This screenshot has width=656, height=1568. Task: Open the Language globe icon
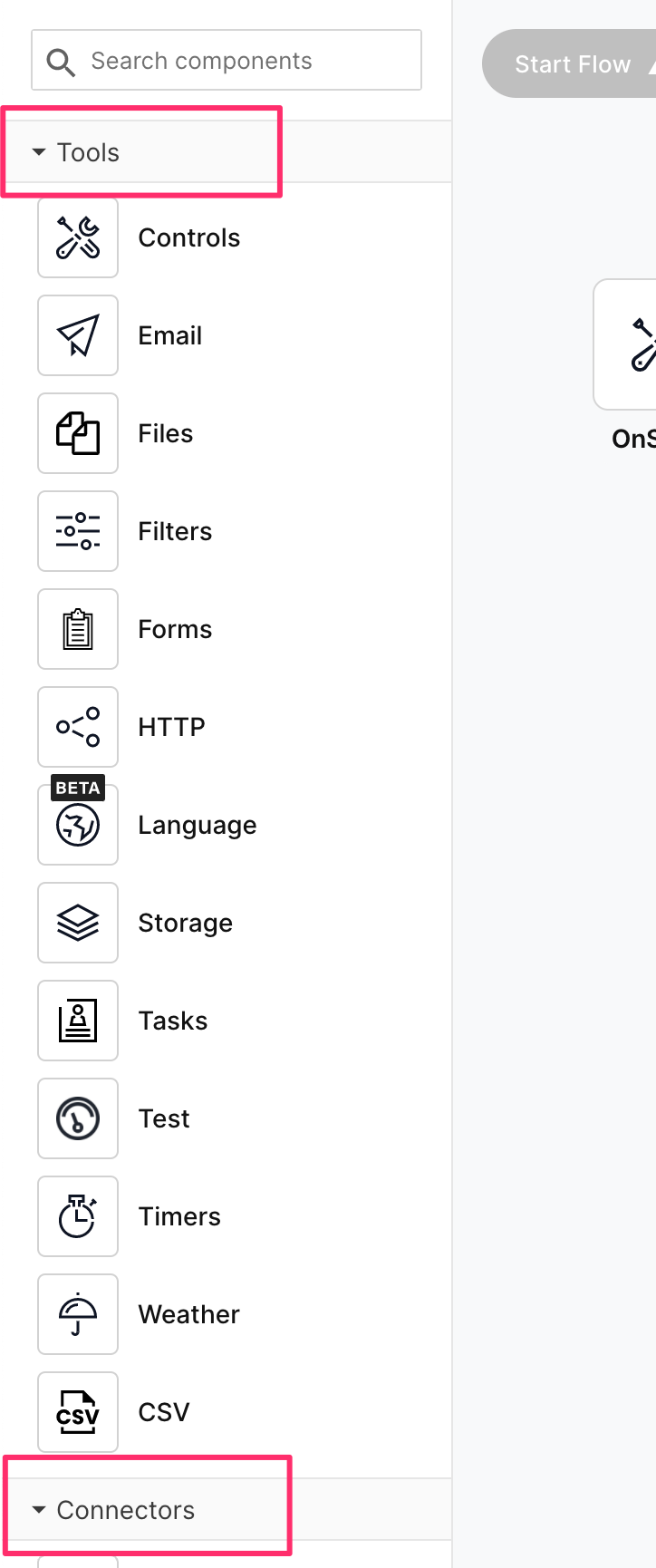tap(78, 825)
